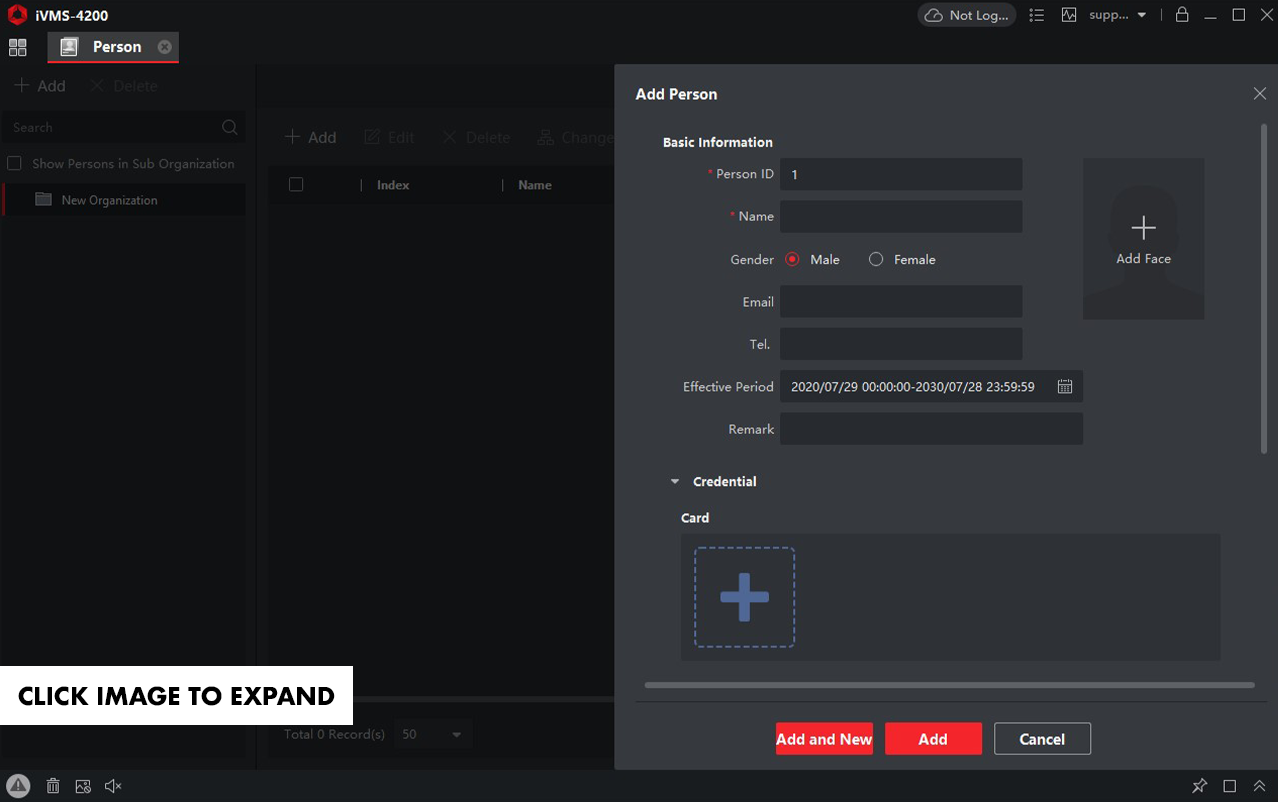Click the Person ID field
The width and height of the screenshot is (1278, 802).
[901, 174]
